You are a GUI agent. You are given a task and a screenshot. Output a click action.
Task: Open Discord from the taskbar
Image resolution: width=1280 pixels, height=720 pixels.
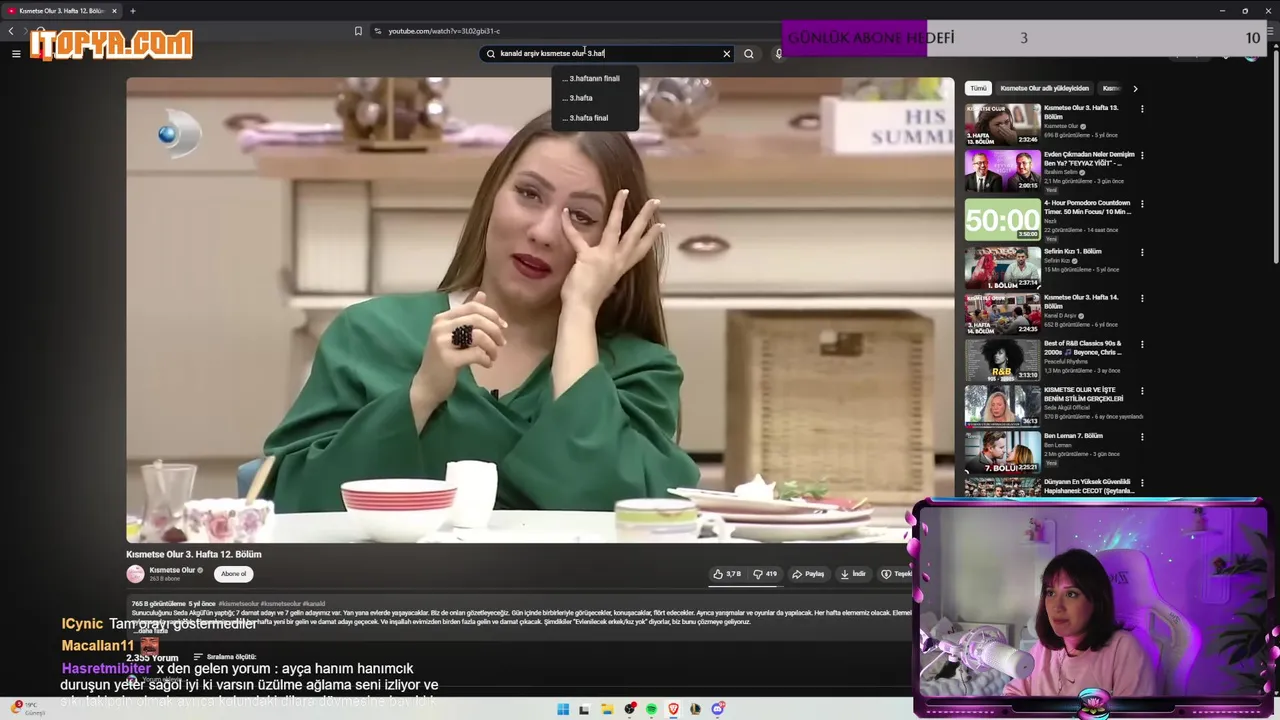[x=717, y=709]
